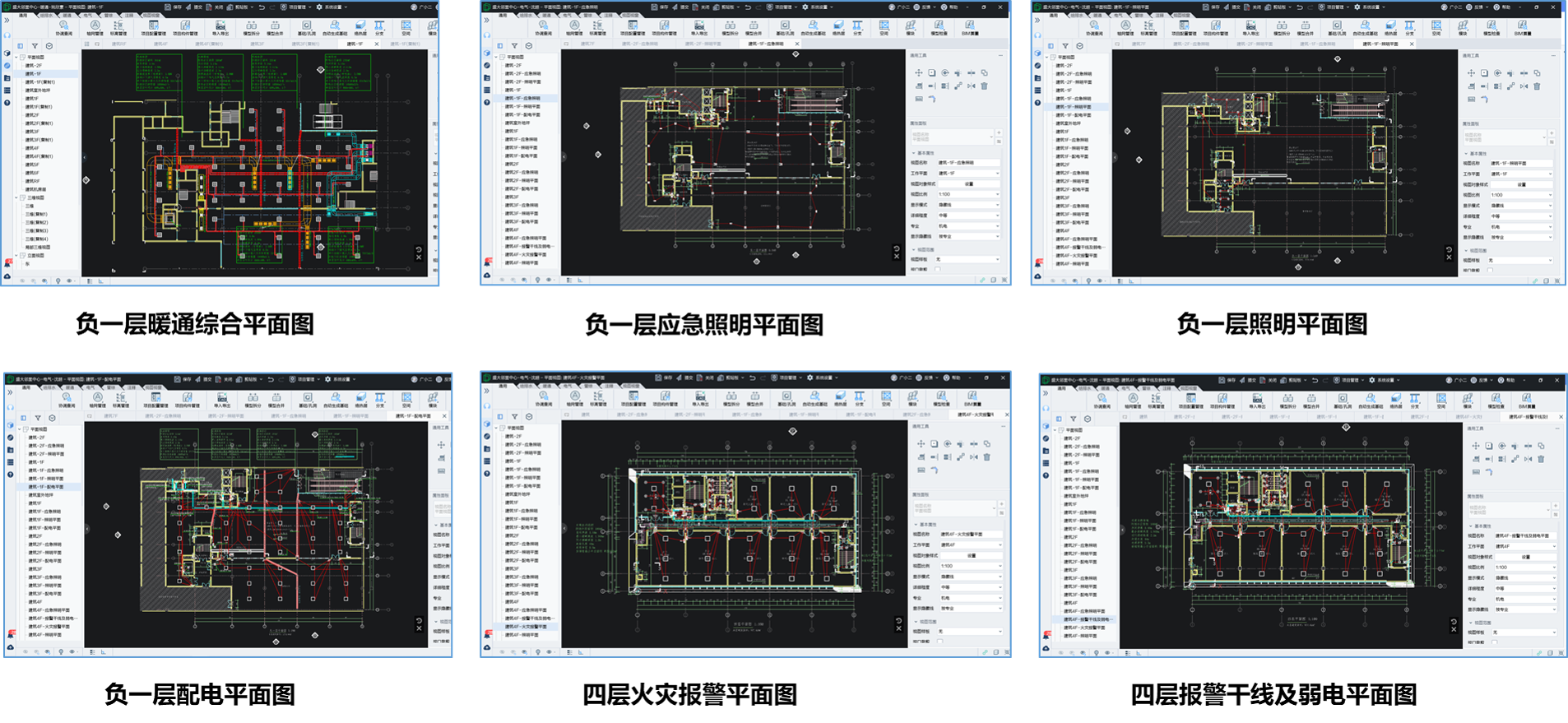Select 建筑RF in the 暖通 view tree
The height and width of the screenshot is (723, 1568).
click(x=32, y=181)
